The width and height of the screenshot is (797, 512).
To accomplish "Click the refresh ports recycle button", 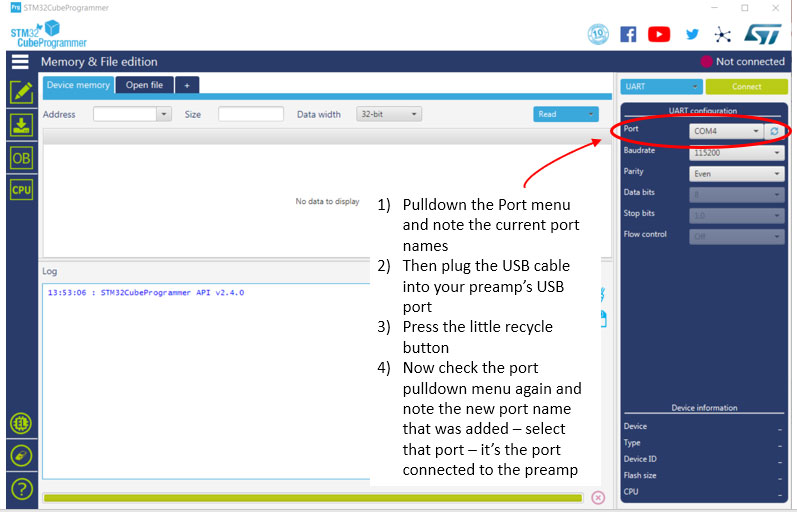I will [x=774, y=131].
